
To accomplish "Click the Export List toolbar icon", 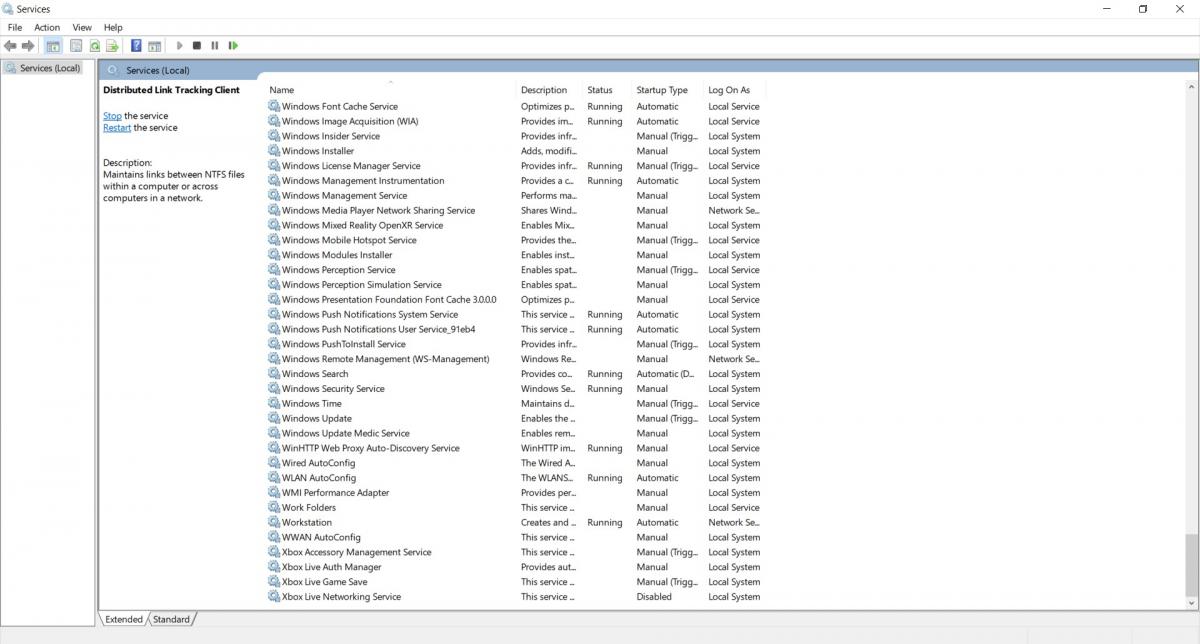I will pyautogui.click(x=113, y=46).
